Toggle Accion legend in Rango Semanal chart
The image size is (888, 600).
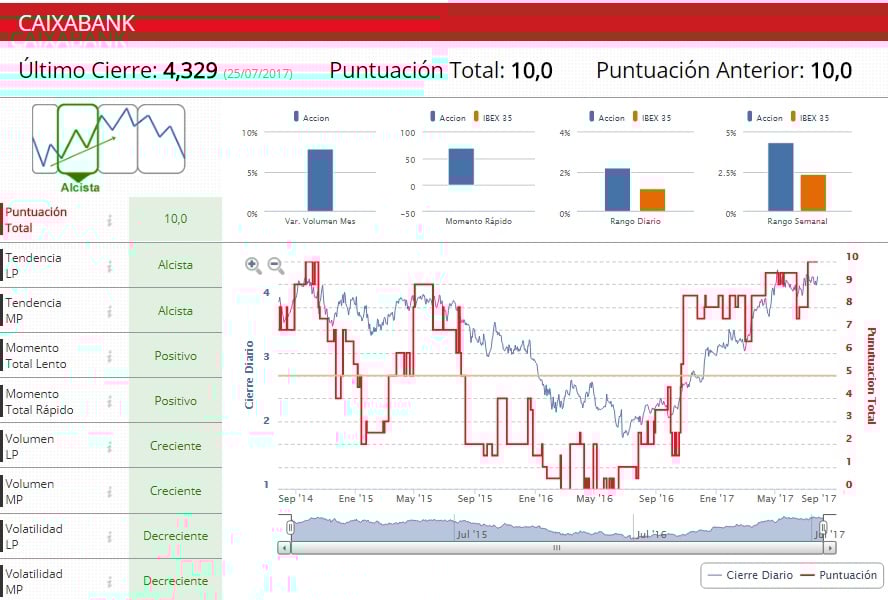point(765,117)
